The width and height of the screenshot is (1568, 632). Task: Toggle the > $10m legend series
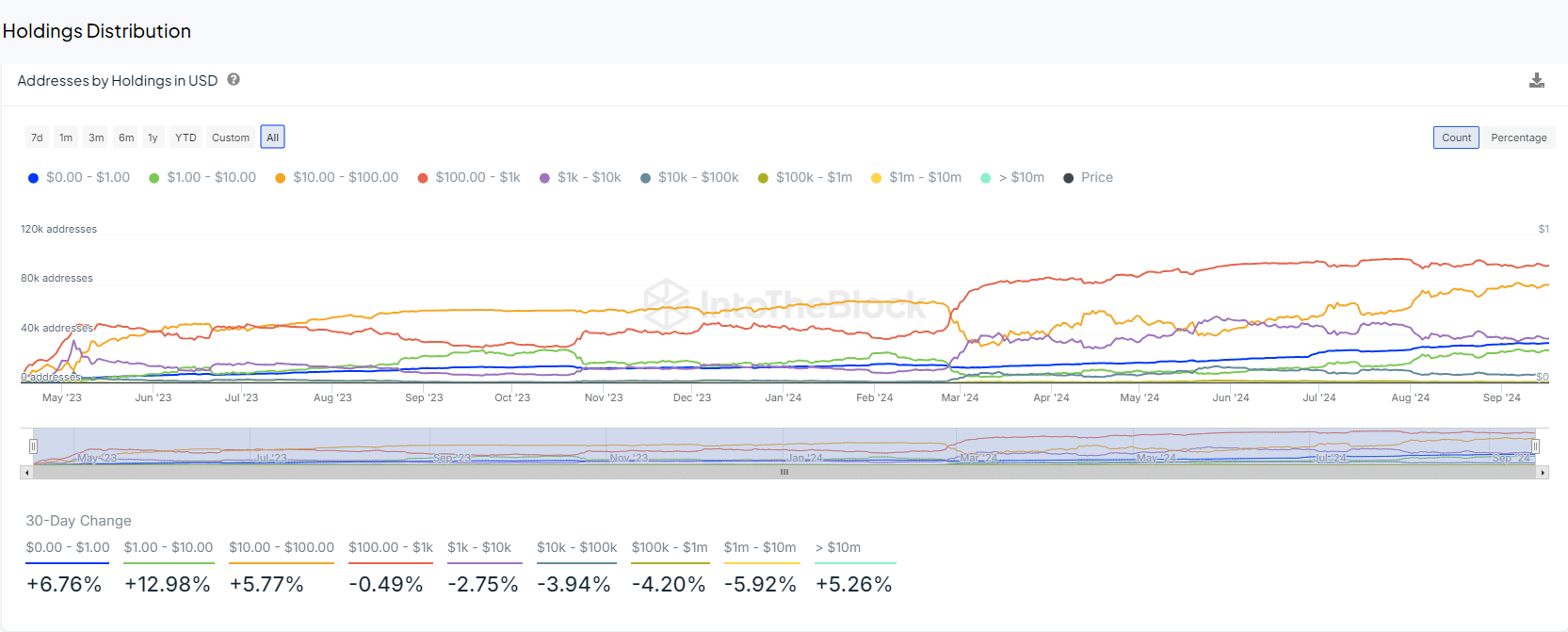click(x=1013, y=177)
